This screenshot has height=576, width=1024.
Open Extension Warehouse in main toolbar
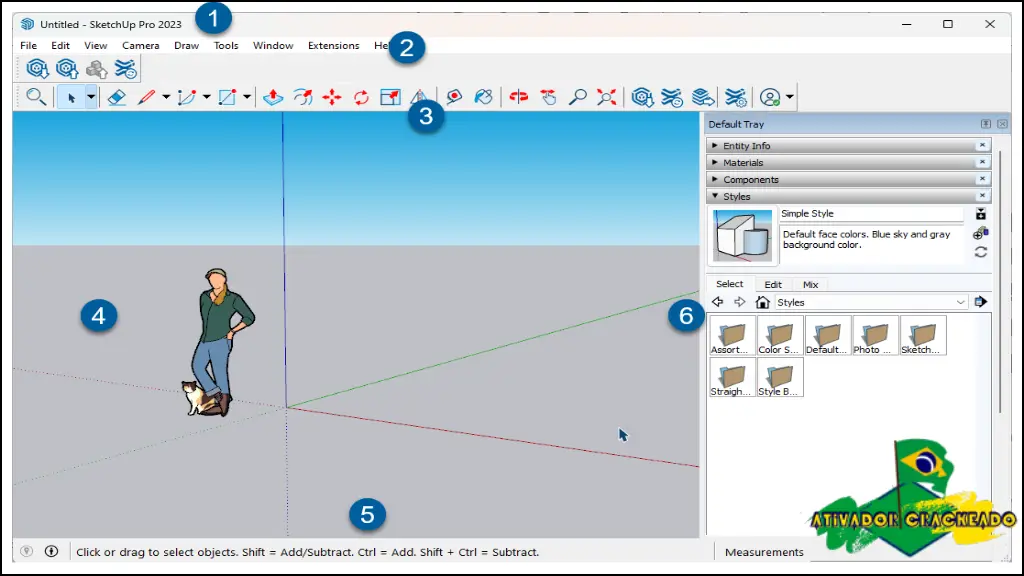click(672, 97)
